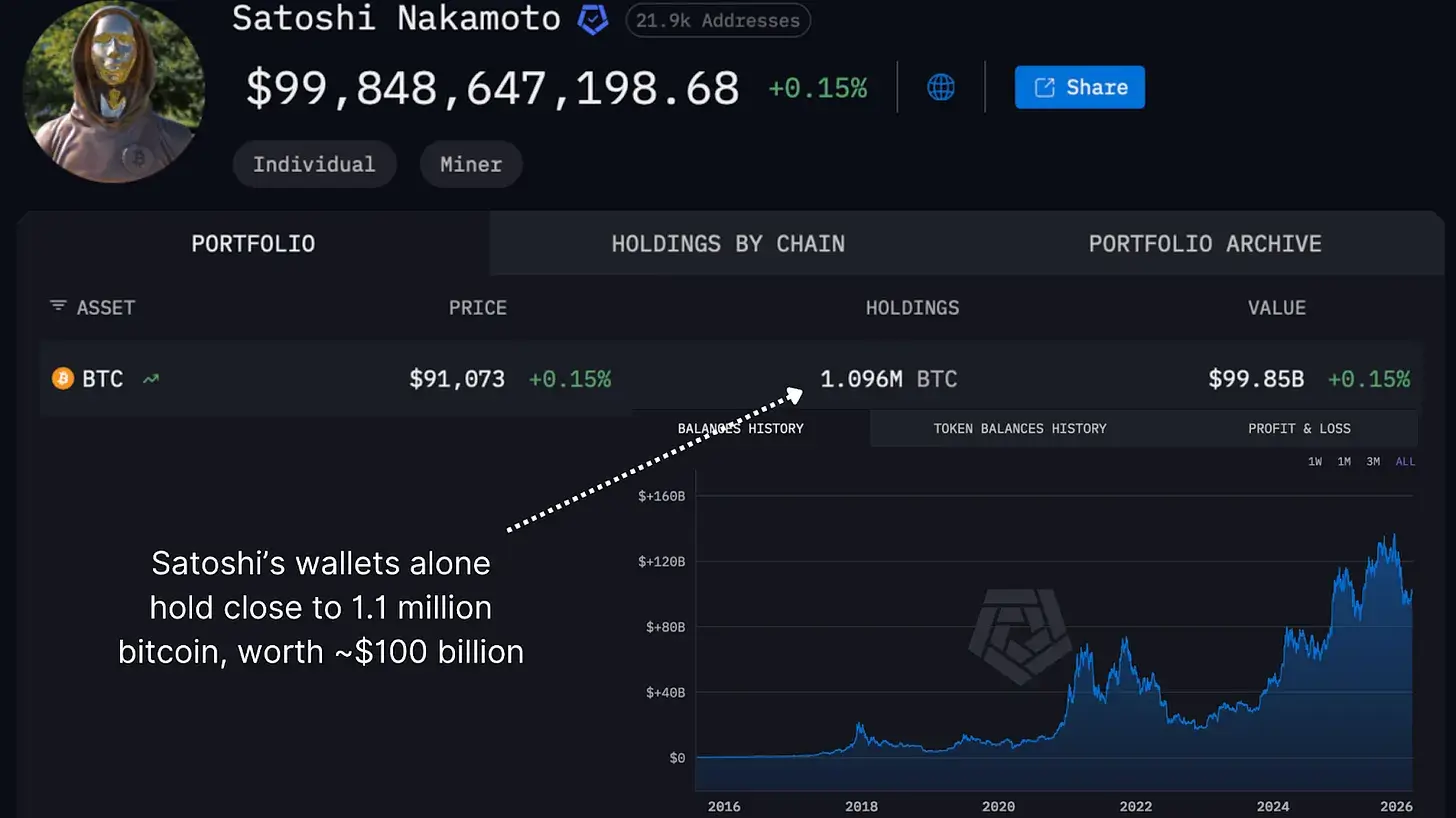Screen dimensions: 1456x818
Task: Click the 2021 peak on the balance chart
Action: [1084, 650]
